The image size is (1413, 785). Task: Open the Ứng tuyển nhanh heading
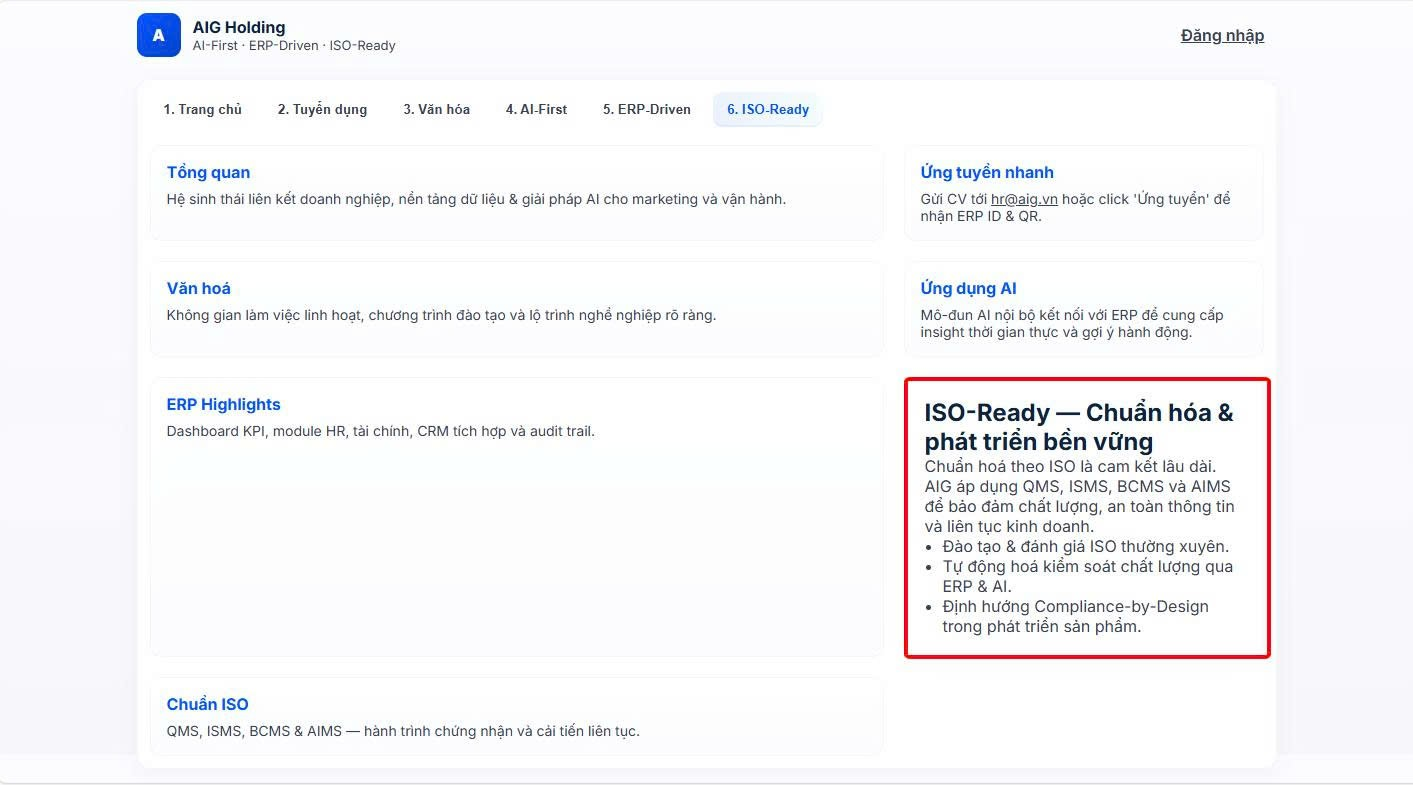[986, 172]
